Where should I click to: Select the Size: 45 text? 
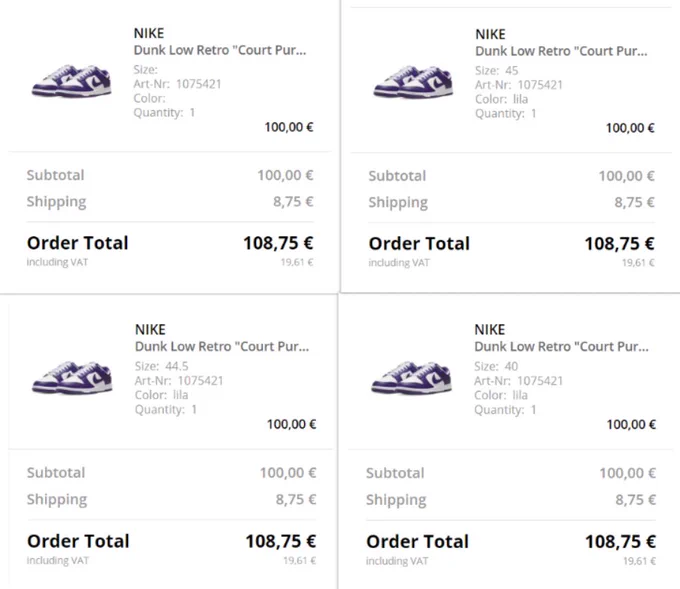tap(497, 70)
